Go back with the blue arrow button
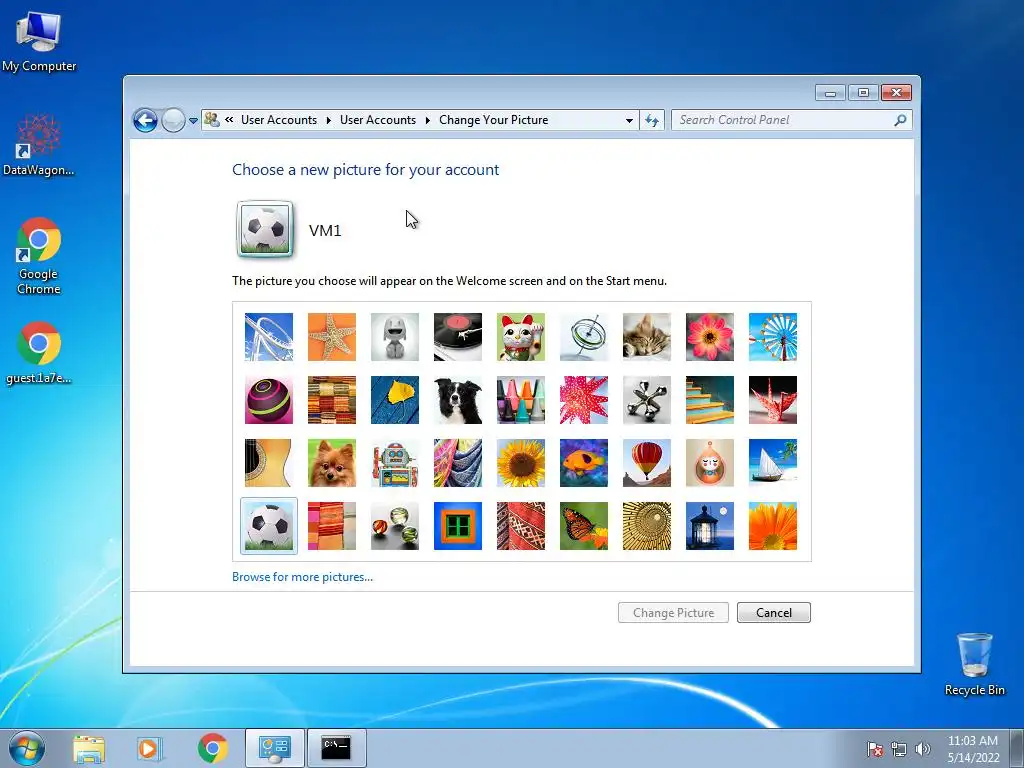Screen dimensions: 1024x768 tap(145, 120)
